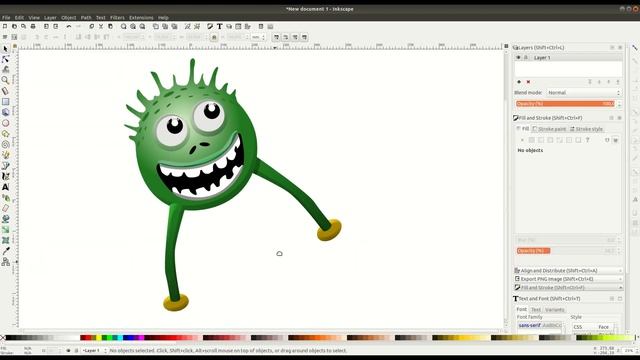Toggle scale stroke width affect button

[x=276, y=37]
